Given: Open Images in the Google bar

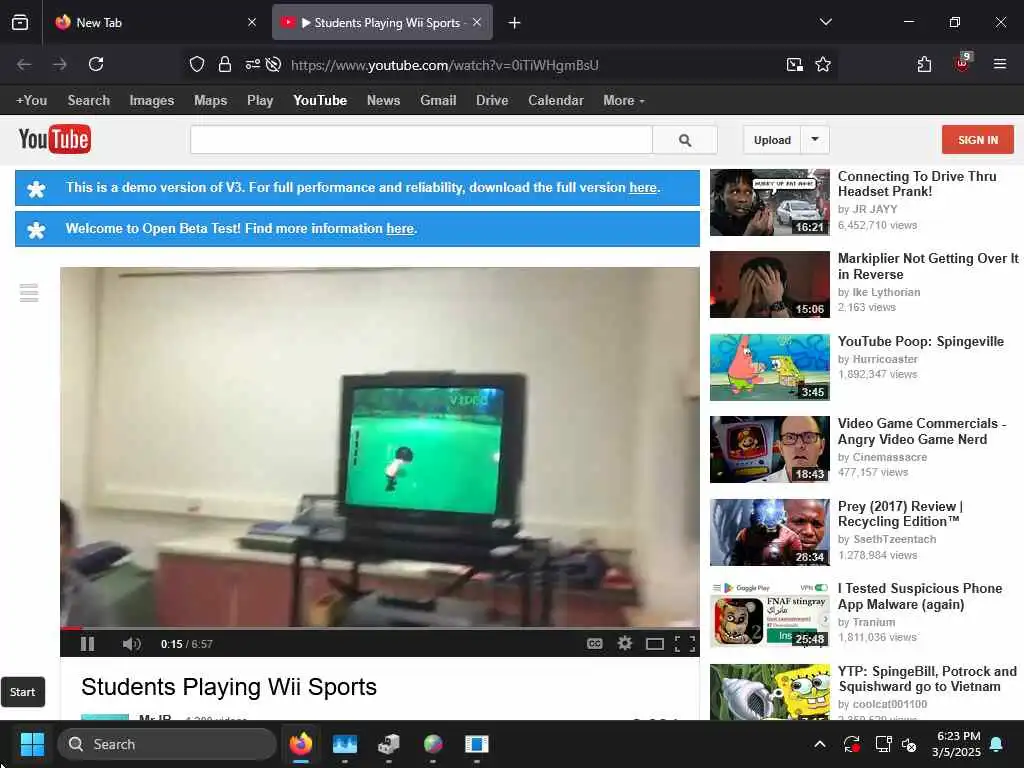Looking at the screenshot, I should click(152, 101).
